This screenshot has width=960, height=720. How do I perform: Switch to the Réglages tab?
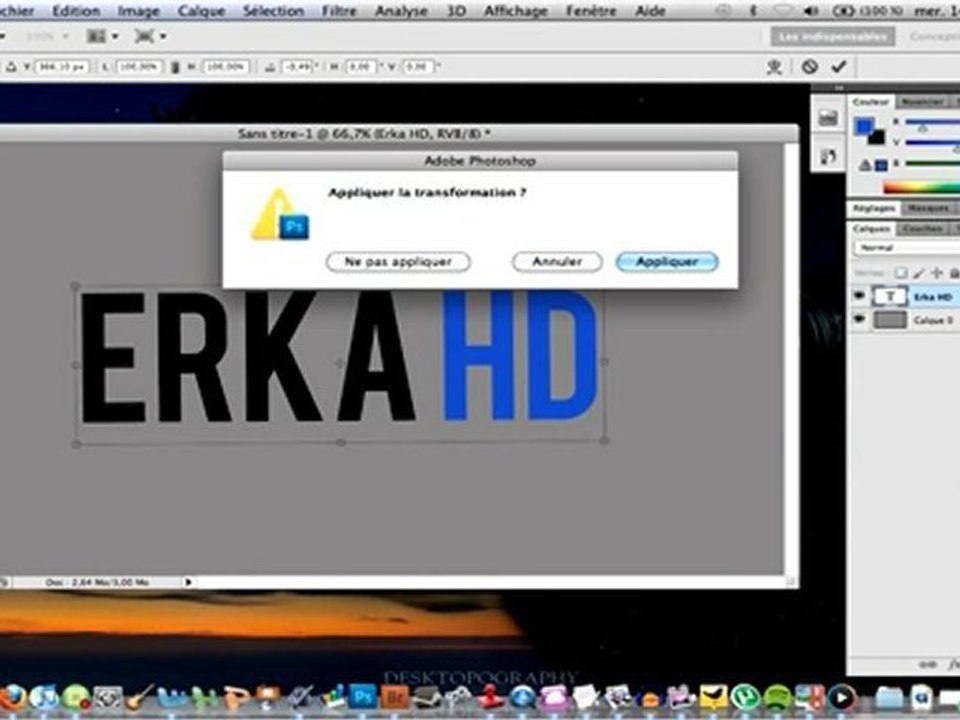coord(874,208)
